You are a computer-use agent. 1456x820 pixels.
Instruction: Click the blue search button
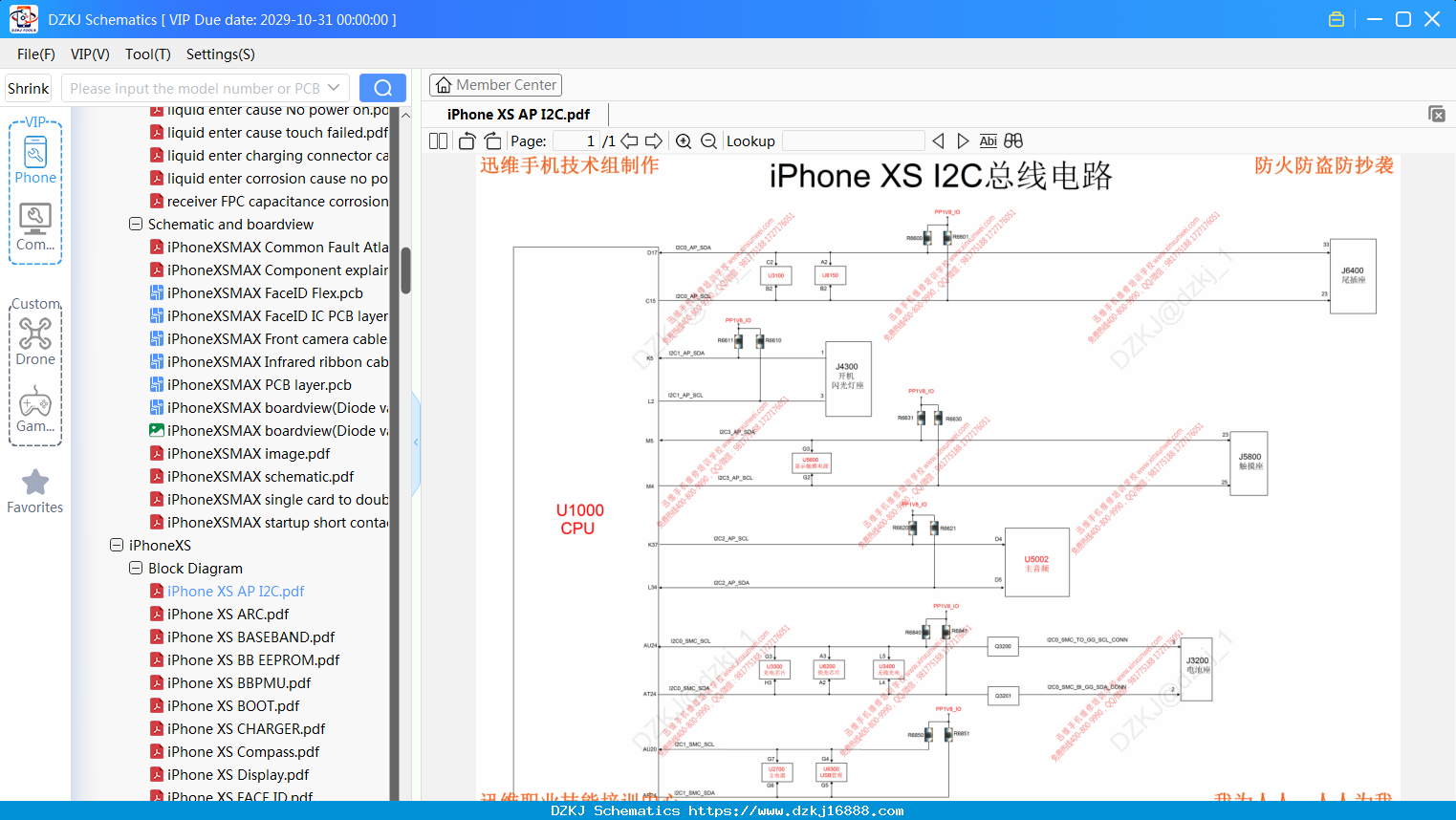382,88
